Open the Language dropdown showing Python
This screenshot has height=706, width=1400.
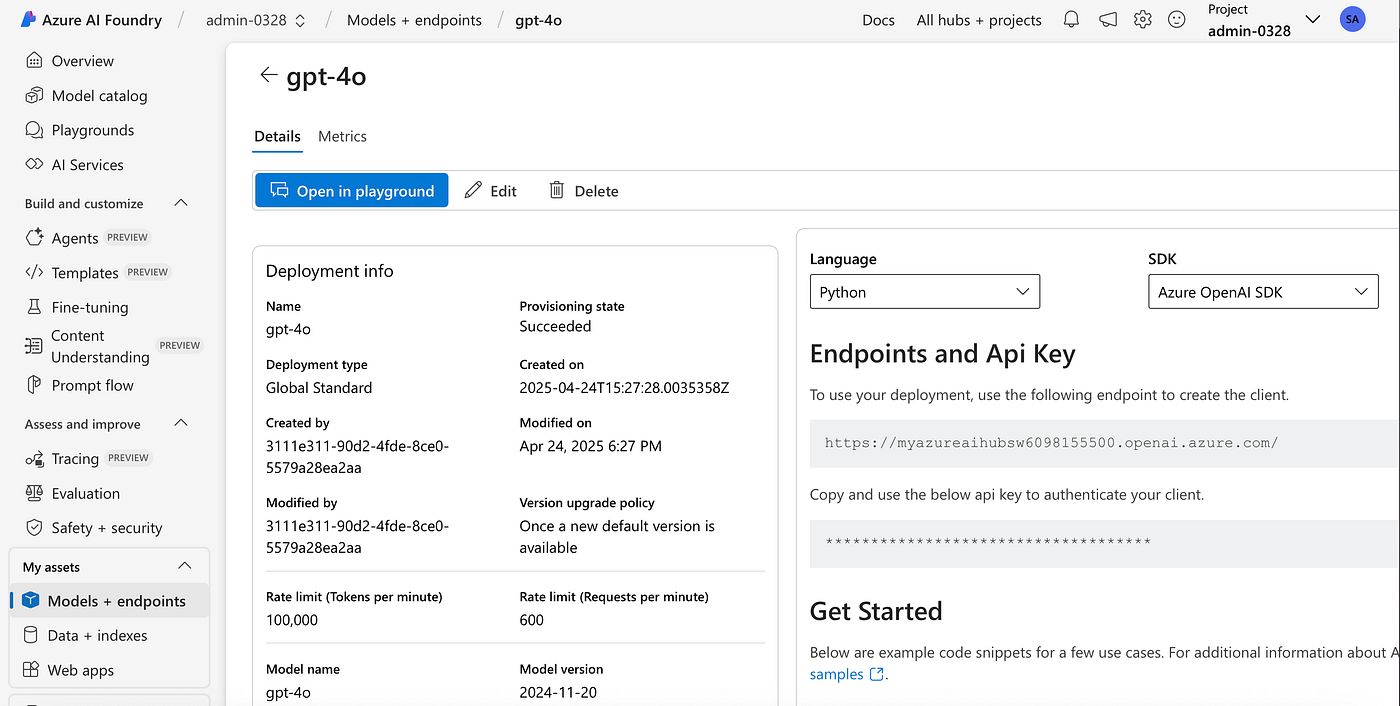pyautogui.click(x=924, y=292)
